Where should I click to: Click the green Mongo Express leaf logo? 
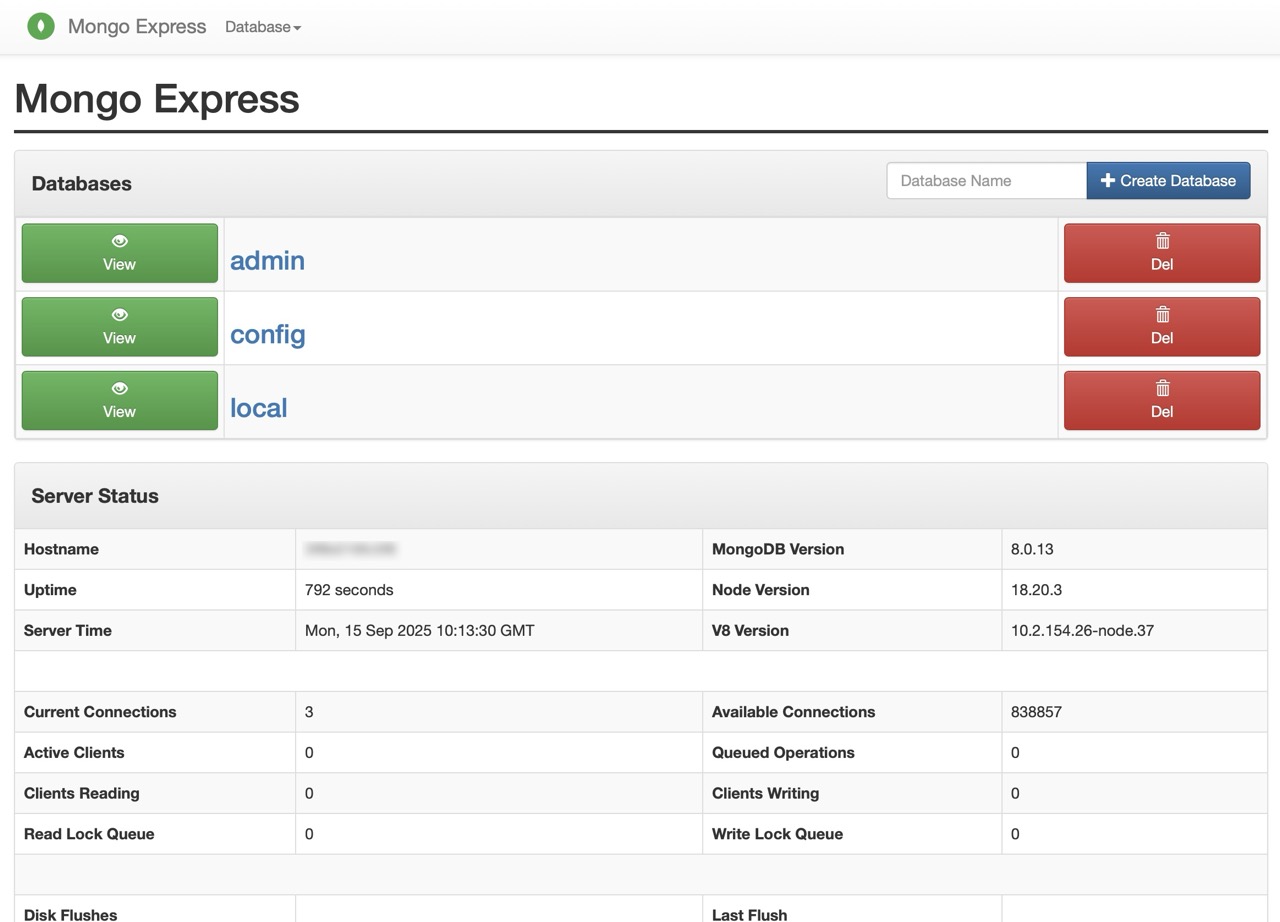(41, 27)
